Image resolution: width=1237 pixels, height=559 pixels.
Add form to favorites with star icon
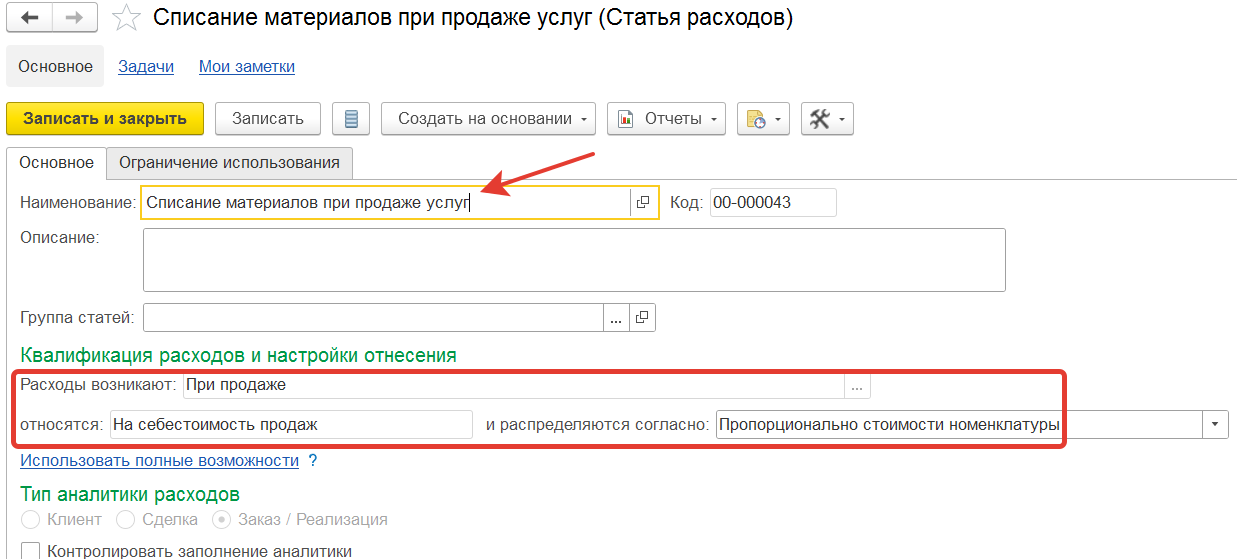(x=126, y=18)
